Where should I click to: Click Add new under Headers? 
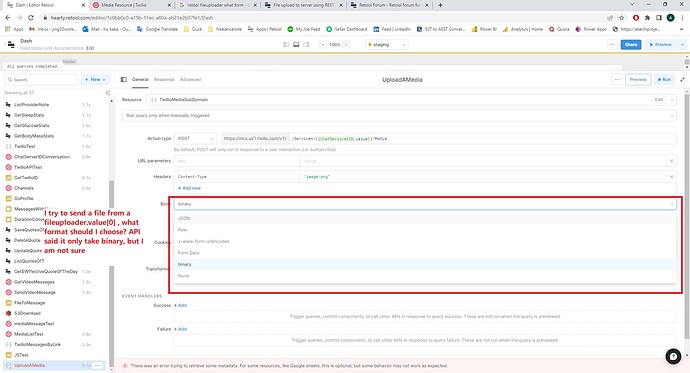point(189,188)
